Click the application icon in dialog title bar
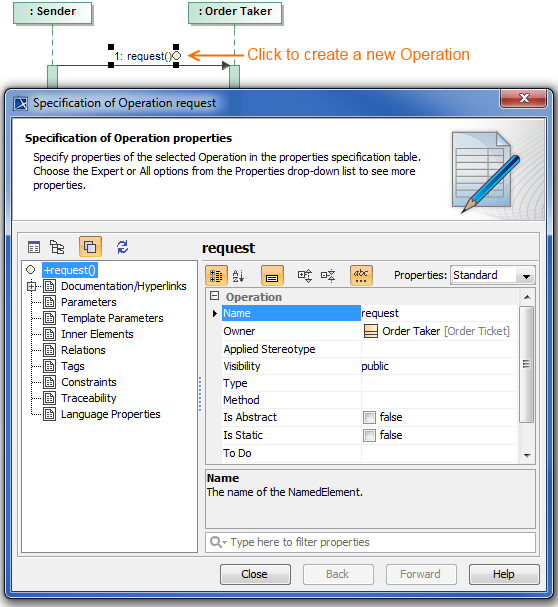Viewport: 558px width, 607px height. click(x=21, y=103)
